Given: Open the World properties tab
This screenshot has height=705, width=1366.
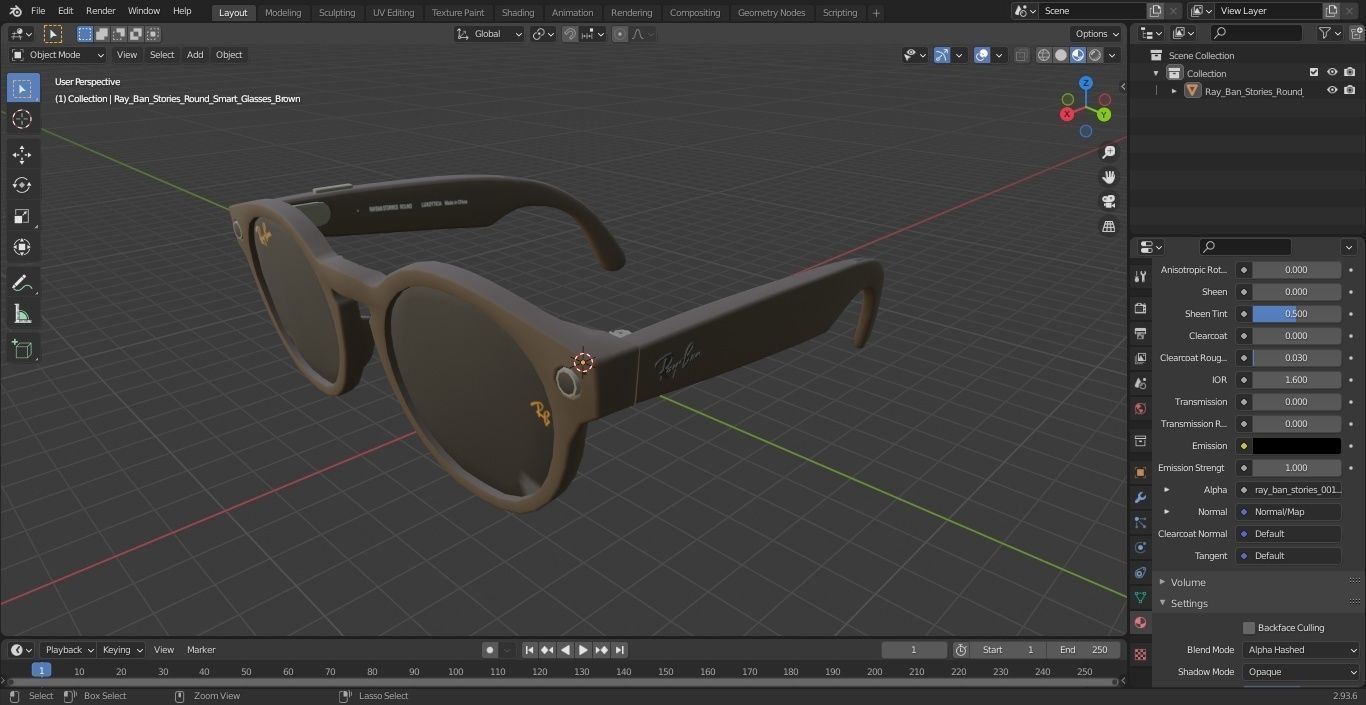Looking at the screenshot, I should click(1140, 408).
